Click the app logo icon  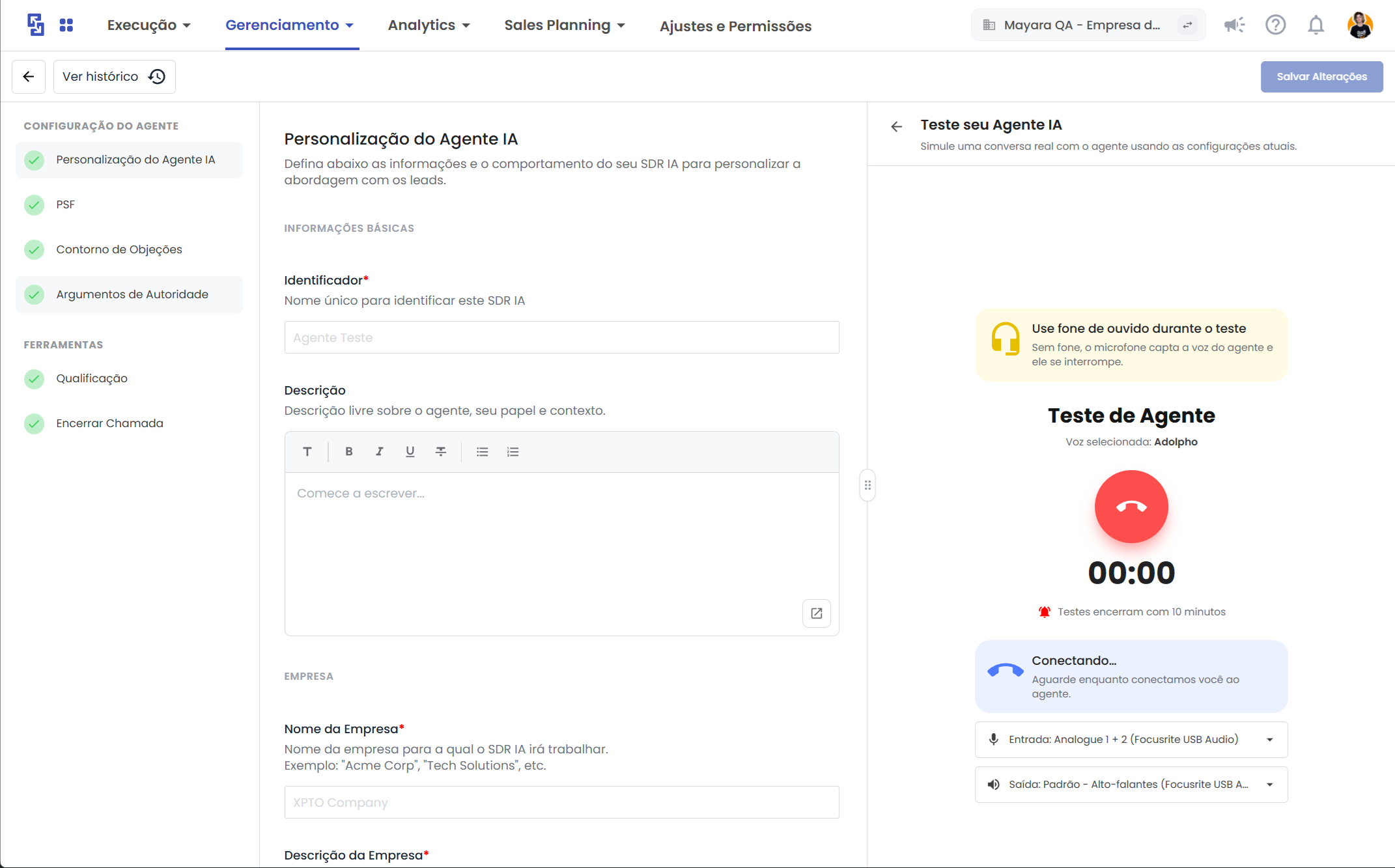(x=36, y=25)
